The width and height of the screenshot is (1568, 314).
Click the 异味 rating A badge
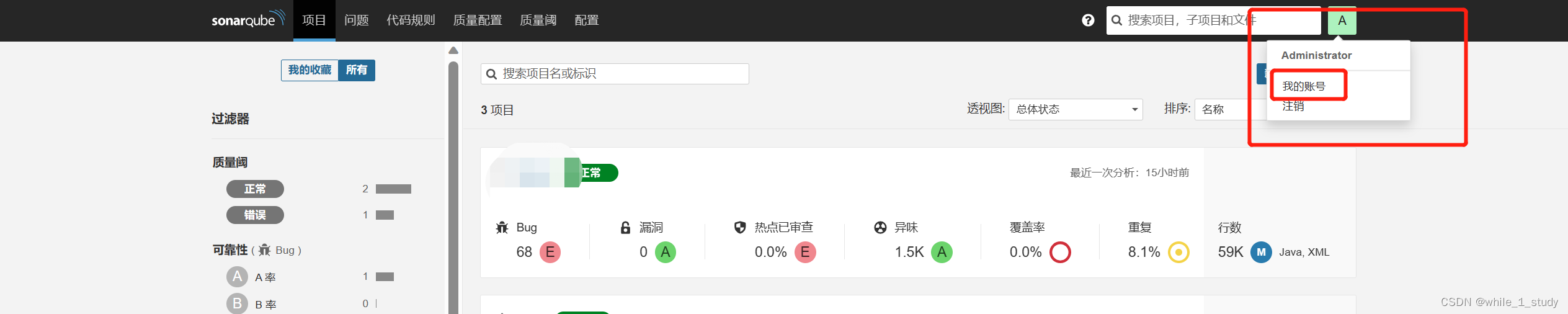(x=942, y=252)
